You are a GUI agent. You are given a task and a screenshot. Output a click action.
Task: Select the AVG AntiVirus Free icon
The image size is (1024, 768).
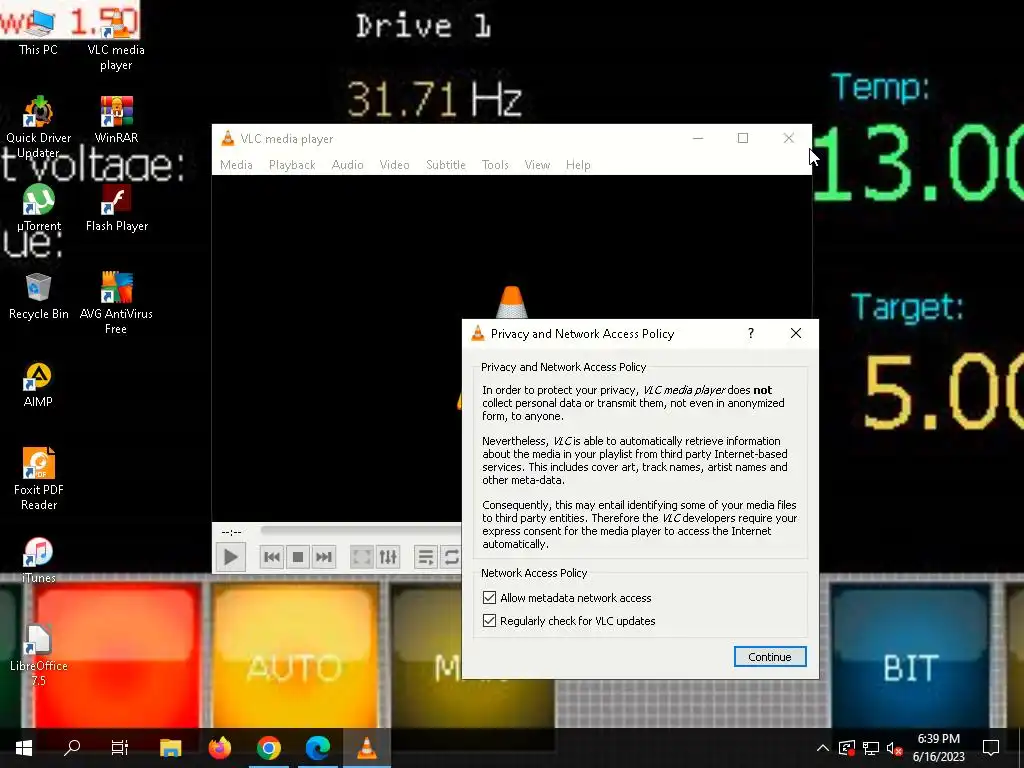116,304
